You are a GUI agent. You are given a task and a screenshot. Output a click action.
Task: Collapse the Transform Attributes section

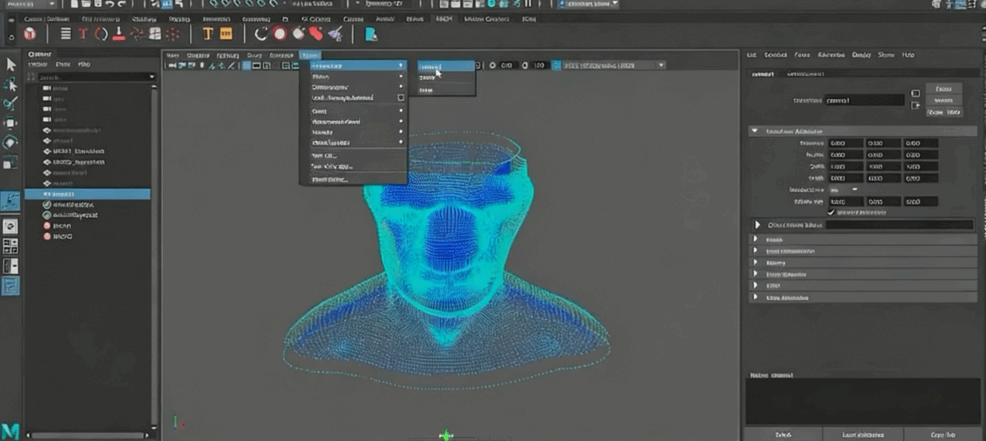754,131
